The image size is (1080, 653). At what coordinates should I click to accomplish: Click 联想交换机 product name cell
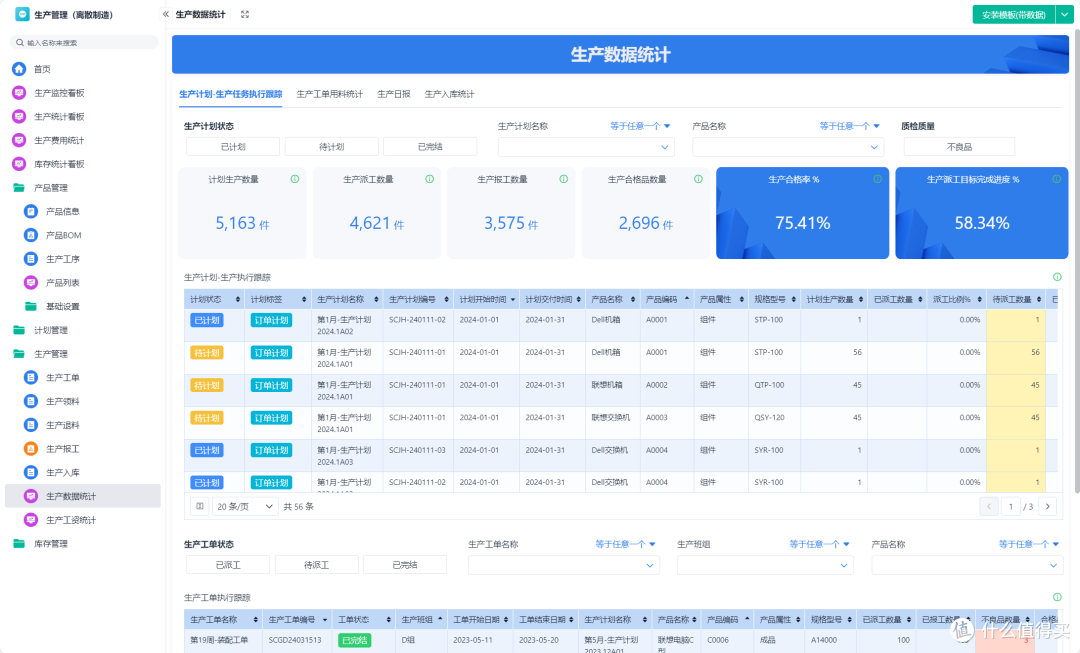point(610,417)
